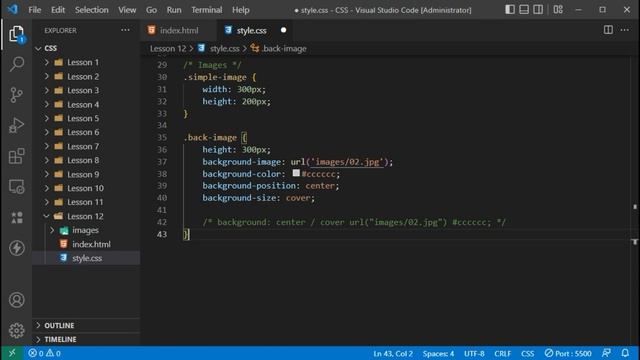
Task: Follow the 'images/02.jpg' url link in code
Action: pyautogui.click(x=347, y=162)
